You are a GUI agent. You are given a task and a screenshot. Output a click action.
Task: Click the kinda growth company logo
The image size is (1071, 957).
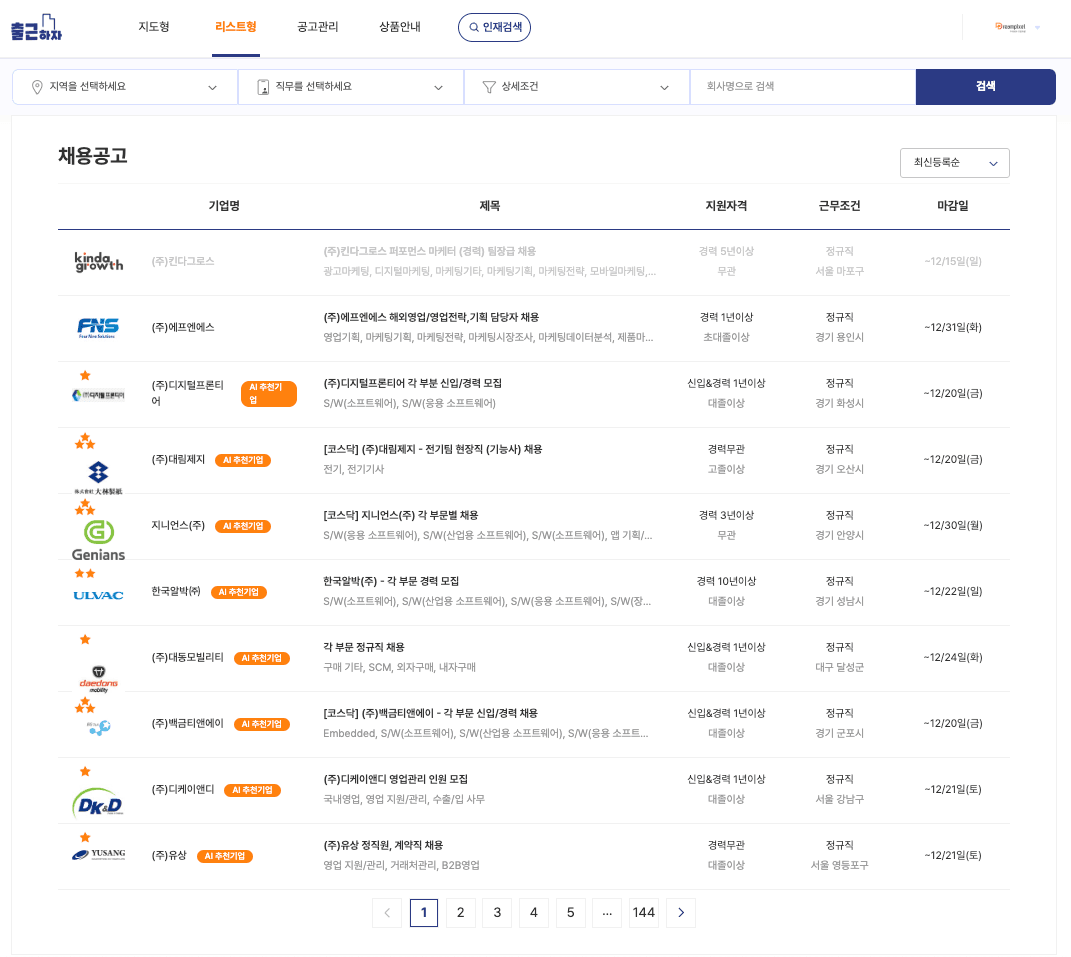click(x=98, y=262)
